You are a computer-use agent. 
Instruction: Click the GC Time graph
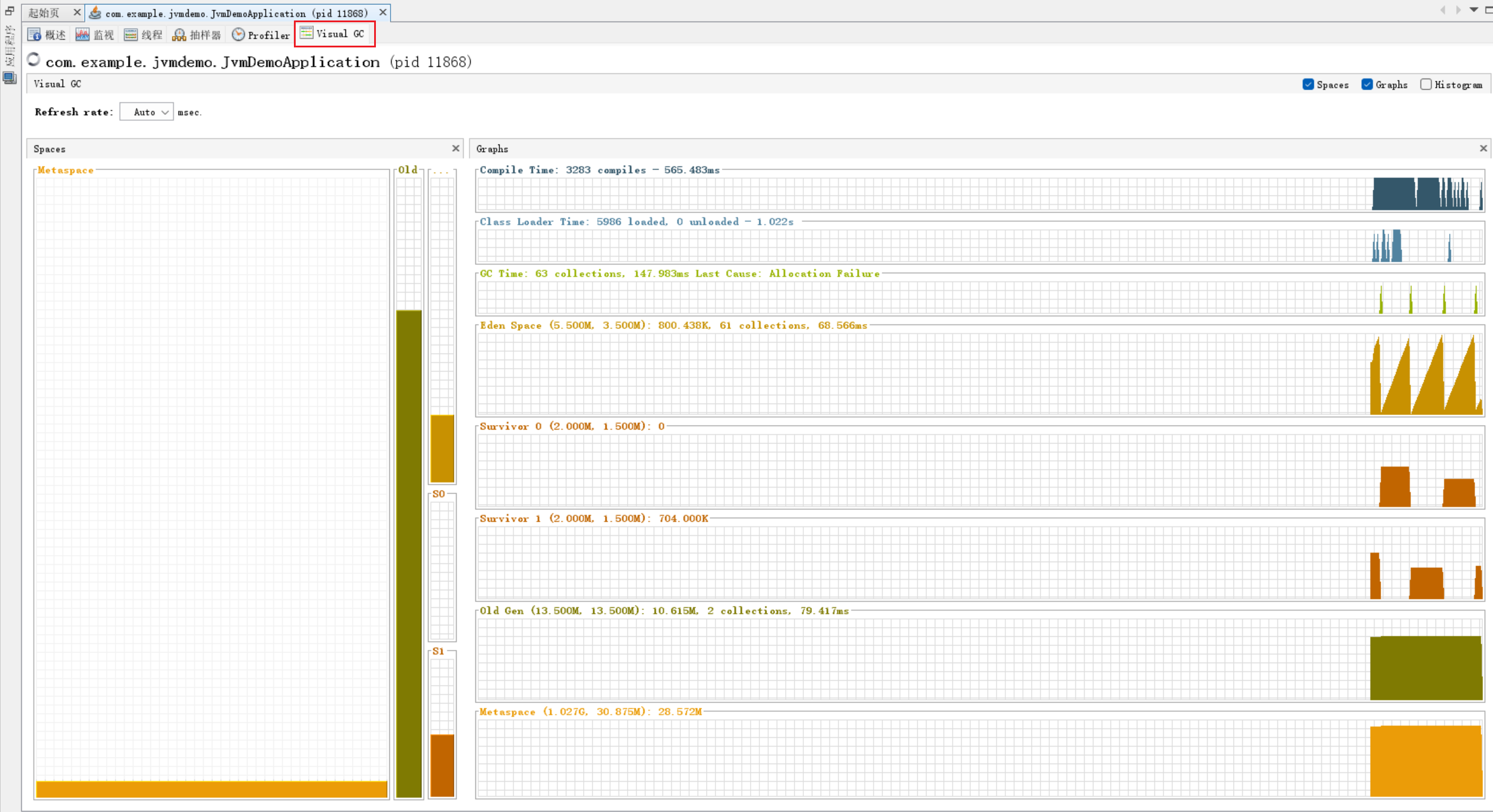pyautogui.click(x=980, y=298)
